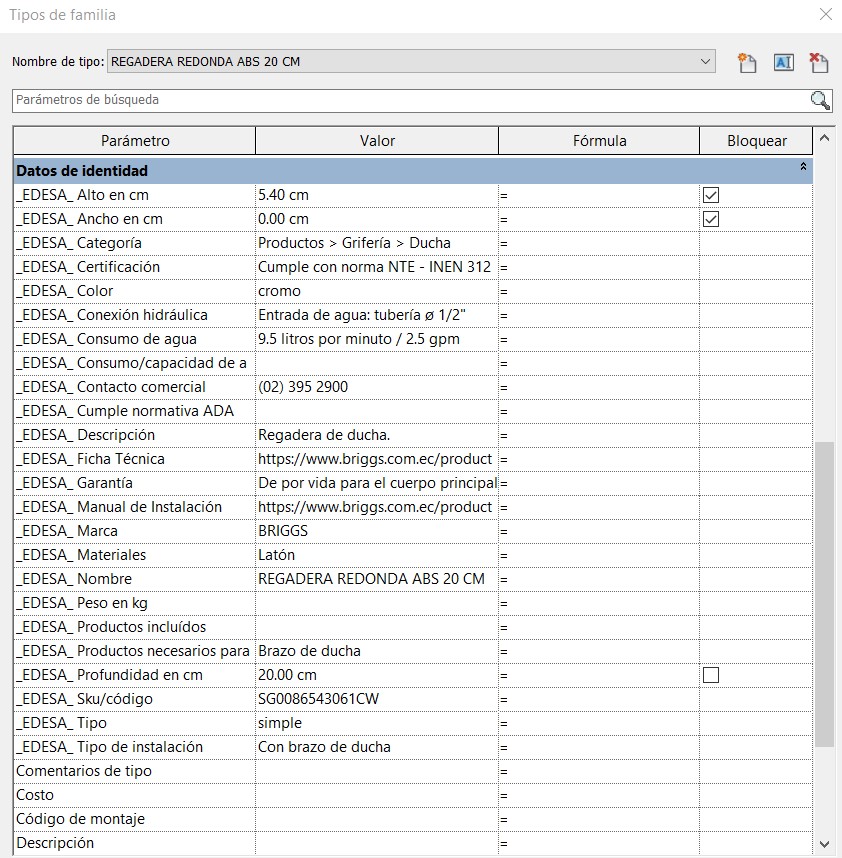Image resolution: width=842 pixels, height=858 pixels.
Task: Uncheck the lock for Ancho en cm
Action: [711, 219]
